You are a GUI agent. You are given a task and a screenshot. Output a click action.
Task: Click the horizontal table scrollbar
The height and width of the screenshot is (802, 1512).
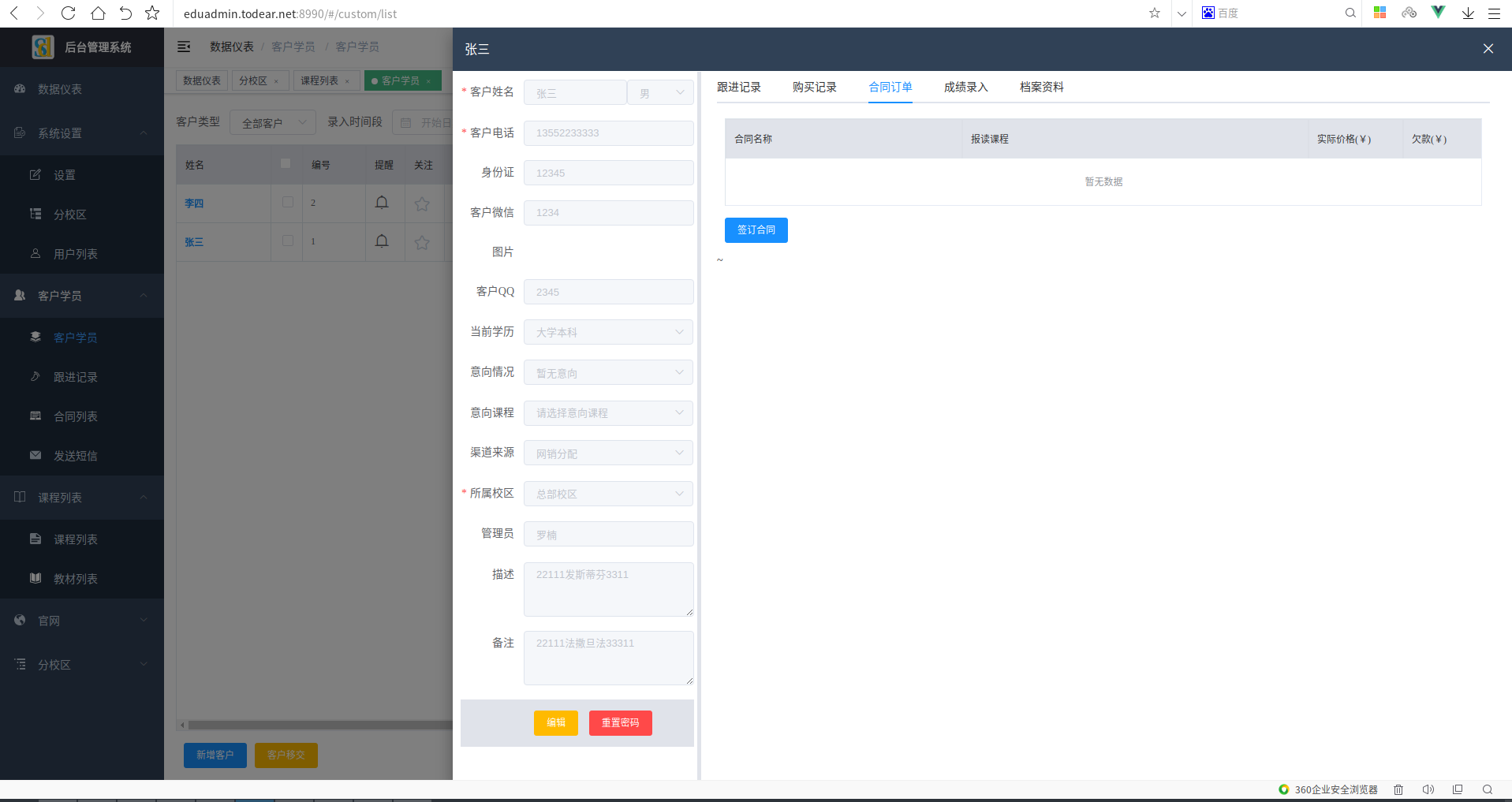click(319, 725)
